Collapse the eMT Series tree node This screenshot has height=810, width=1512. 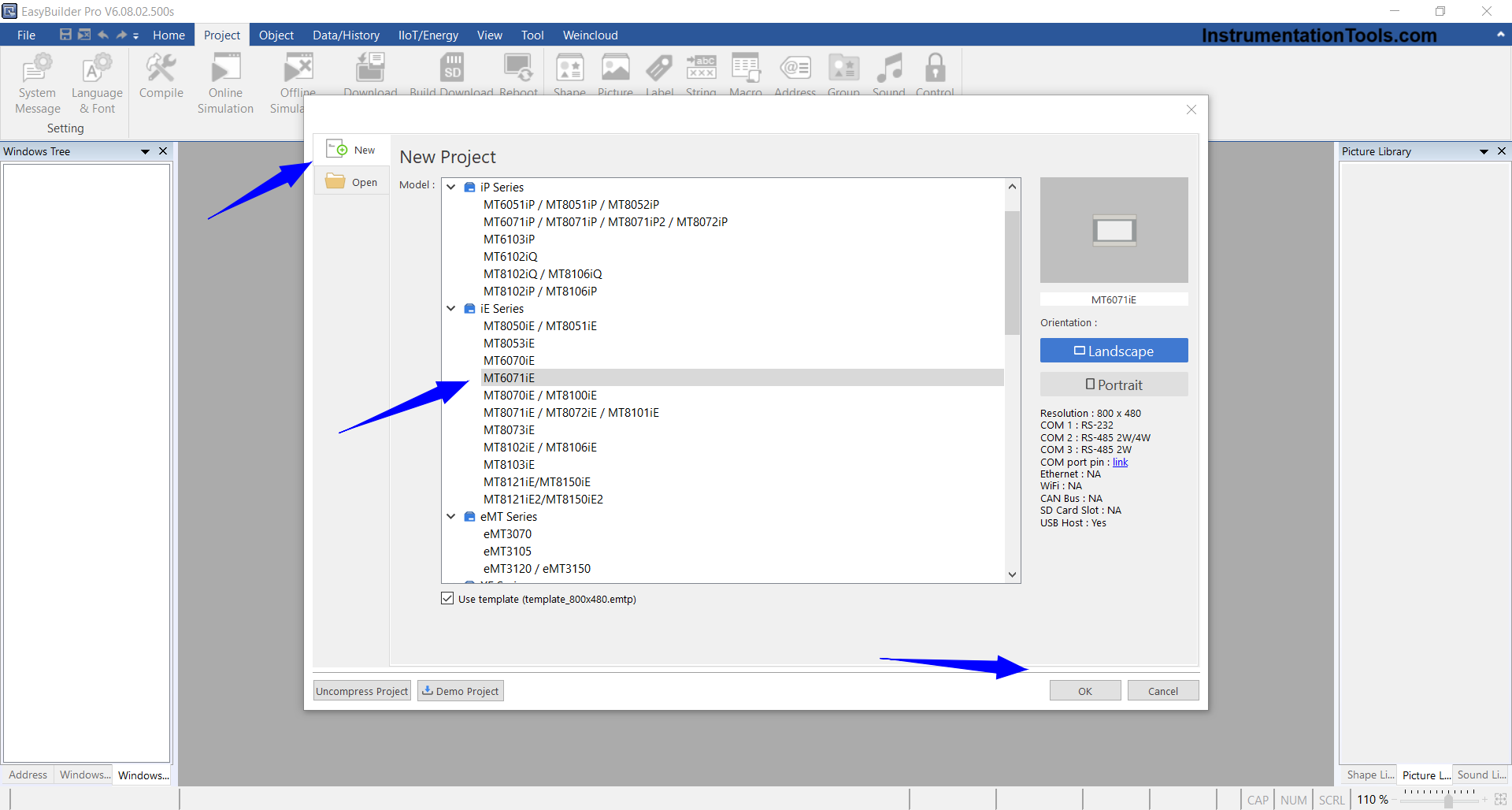451,517
